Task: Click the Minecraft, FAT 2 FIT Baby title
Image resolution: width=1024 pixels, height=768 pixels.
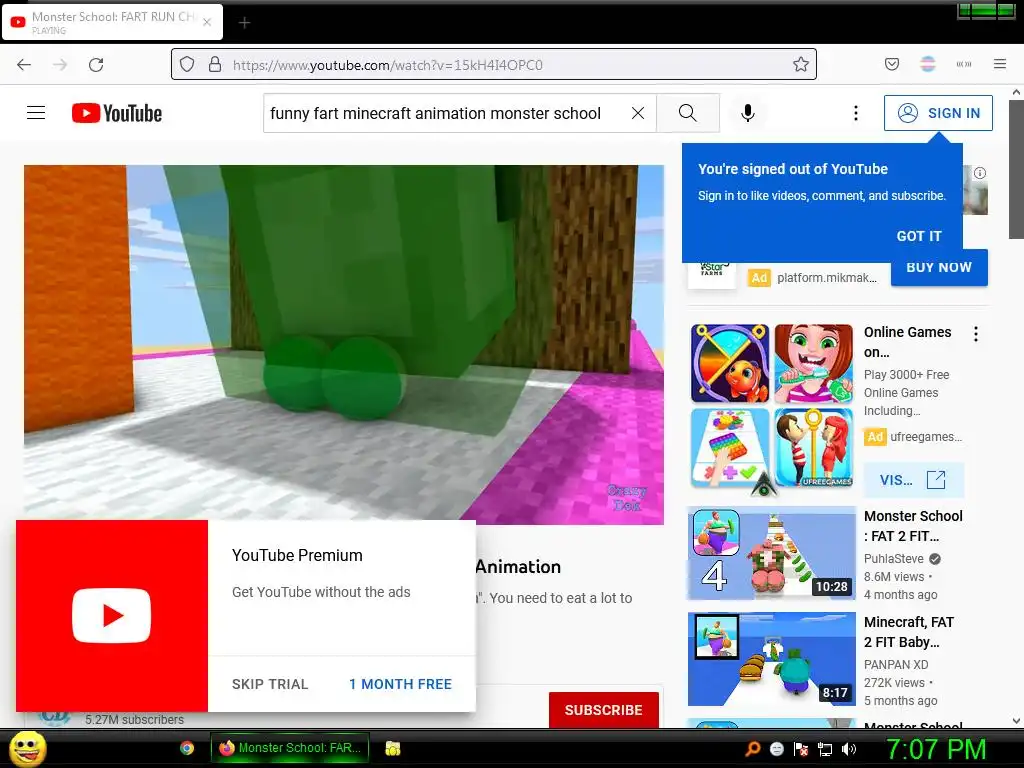Action: click(x=908, y=632)
